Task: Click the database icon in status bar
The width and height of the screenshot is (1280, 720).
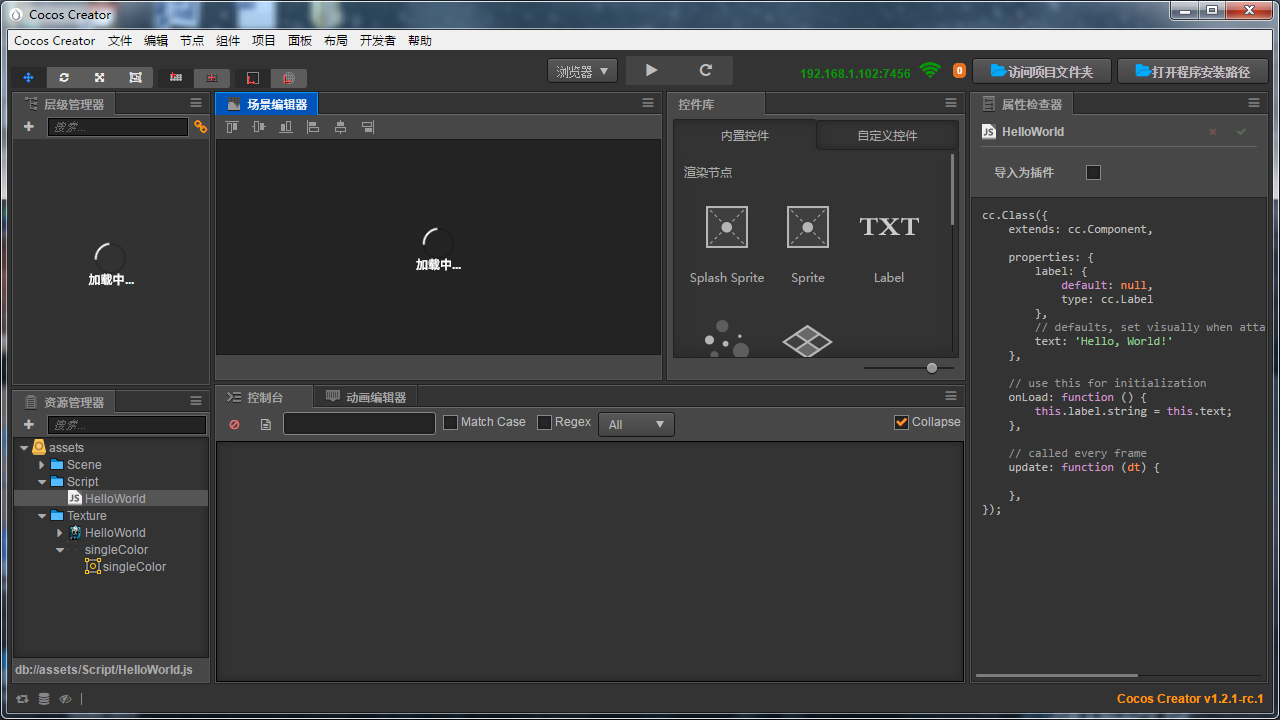Action: click(44, 699)
